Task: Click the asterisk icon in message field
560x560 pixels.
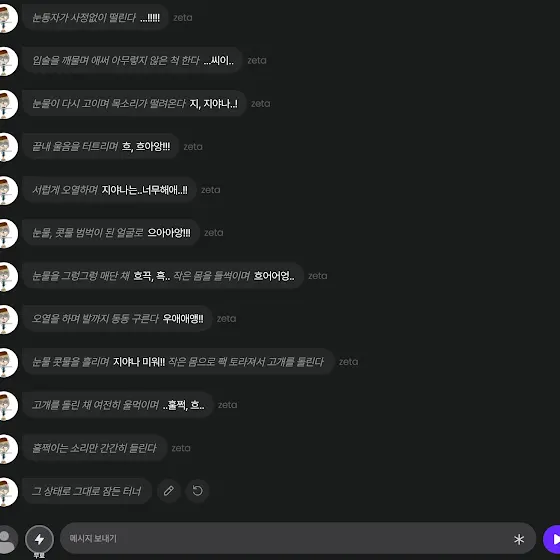Action: pos(519,539)
